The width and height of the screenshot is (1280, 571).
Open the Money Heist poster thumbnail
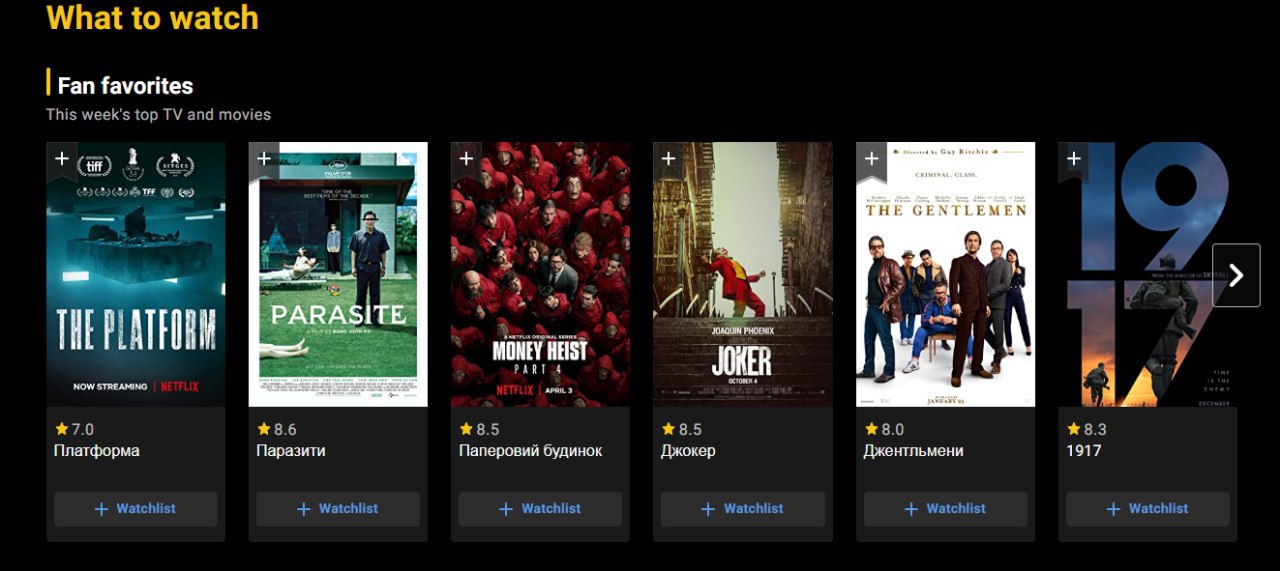[540, 274]
